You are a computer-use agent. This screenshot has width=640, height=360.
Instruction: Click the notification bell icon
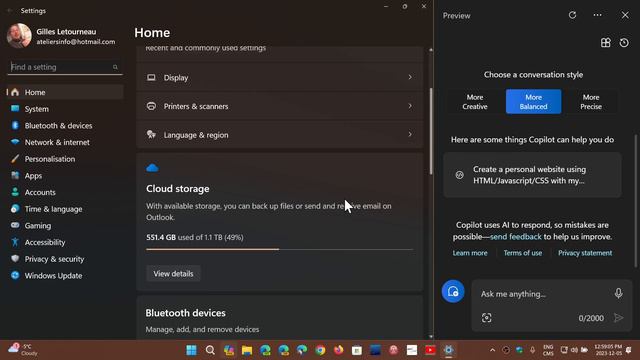pos(629,350)
